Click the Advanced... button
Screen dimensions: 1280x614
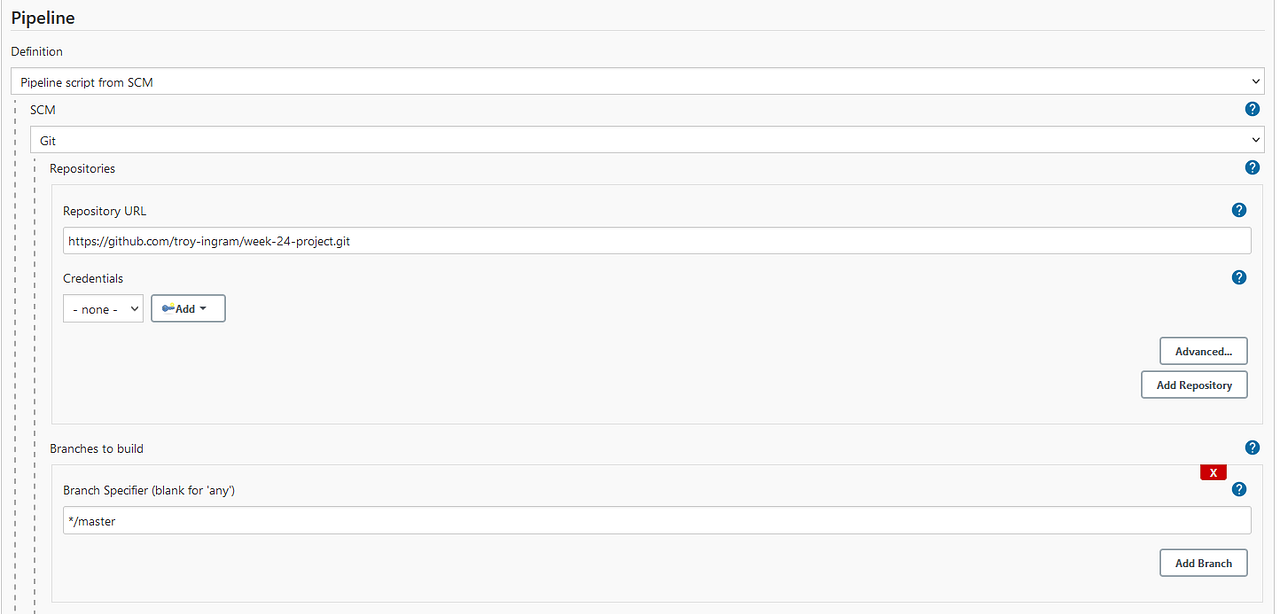[x=1202, y=351]
